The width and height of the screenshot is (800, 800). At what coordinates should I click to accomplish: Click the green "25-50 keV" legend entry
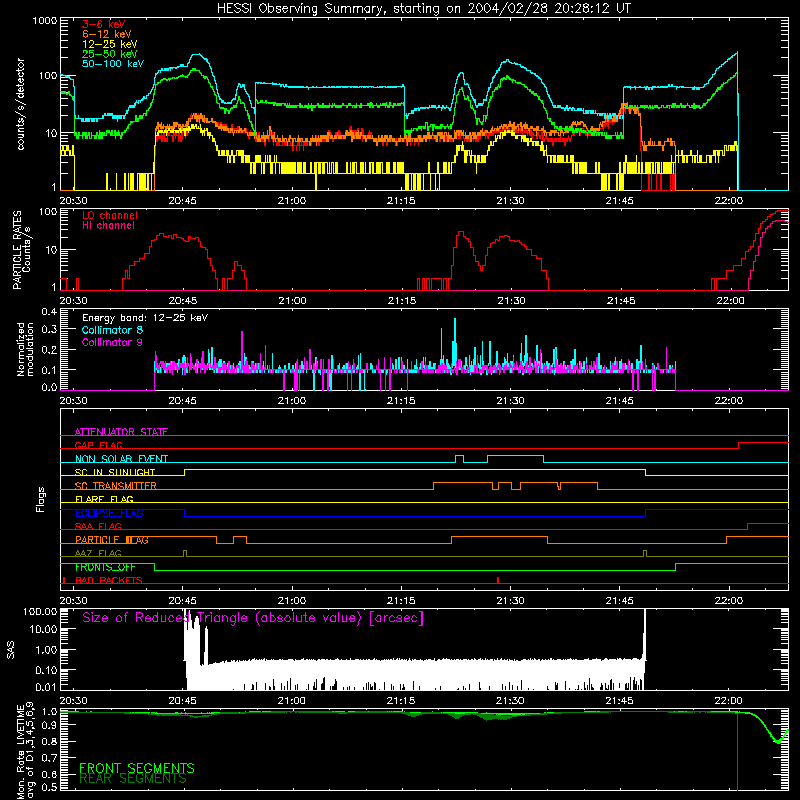tap(110, 54)
